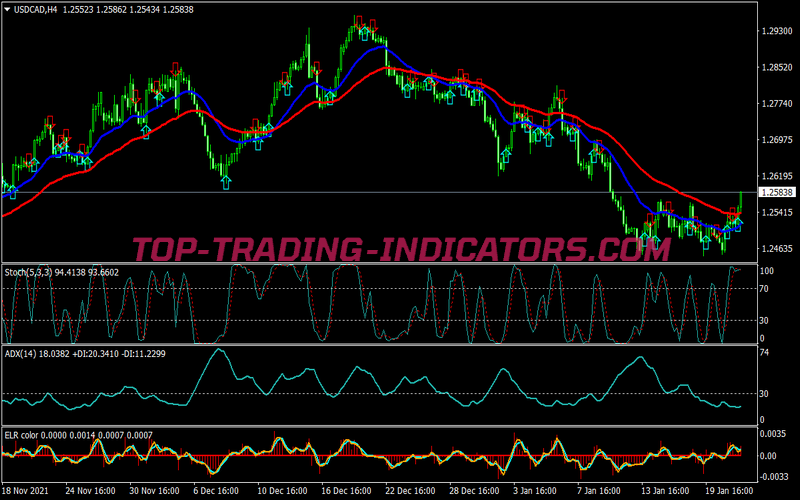800x500 pixels.
Task: Click the Stochastic scale value 100
Action: 767,270
